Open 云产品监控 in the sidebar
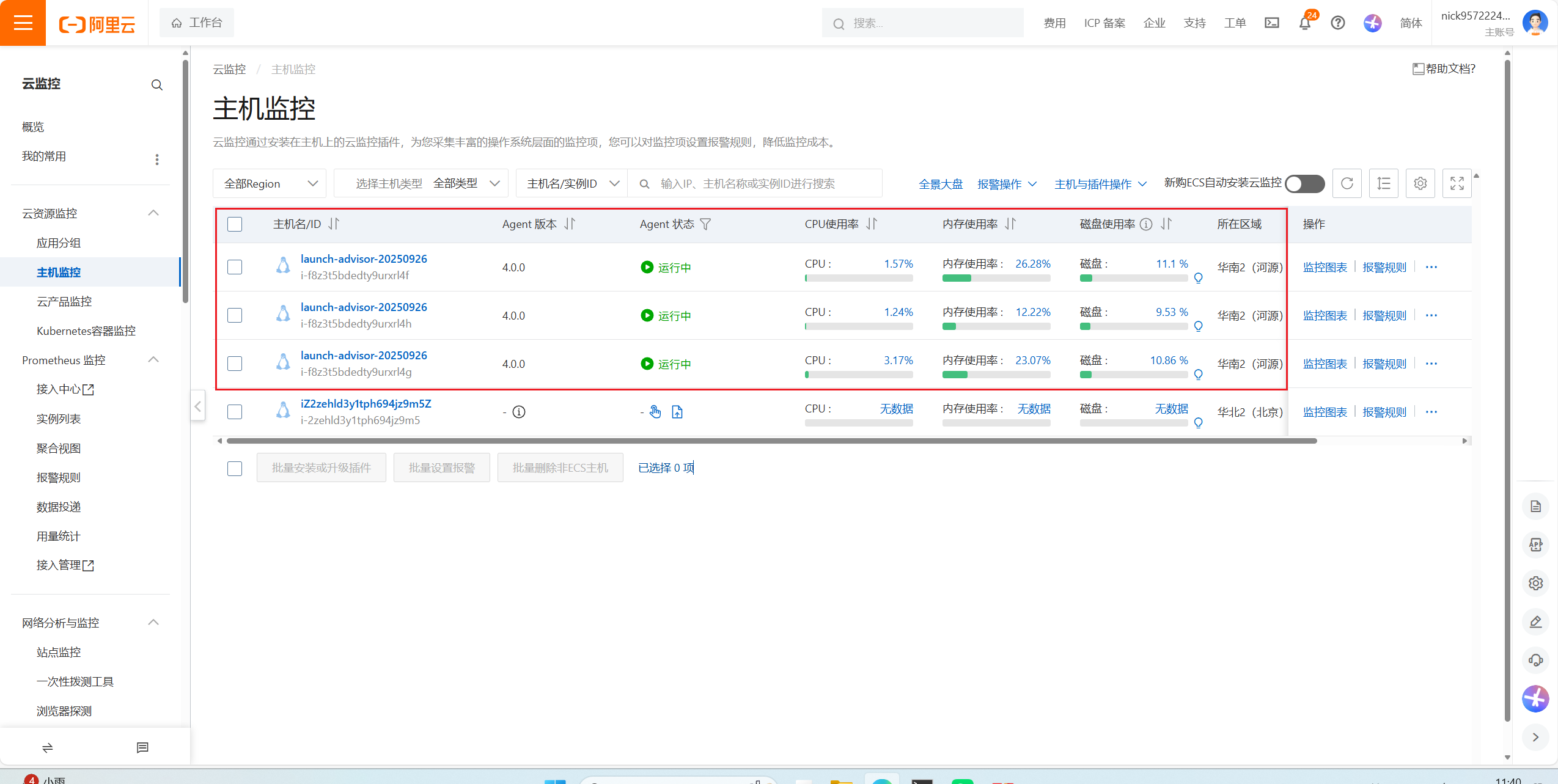 pyautogui.click(x=64, y=301)
